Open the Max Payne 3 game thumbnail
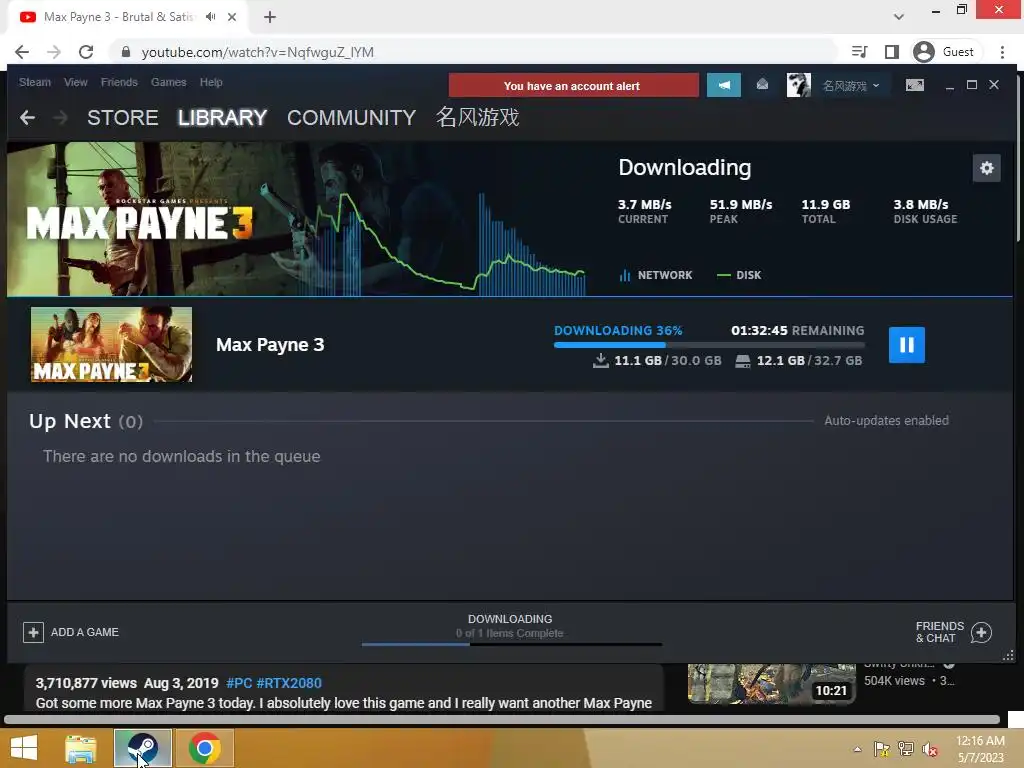This screenshot has width=1024, height=768. [111, 344]
